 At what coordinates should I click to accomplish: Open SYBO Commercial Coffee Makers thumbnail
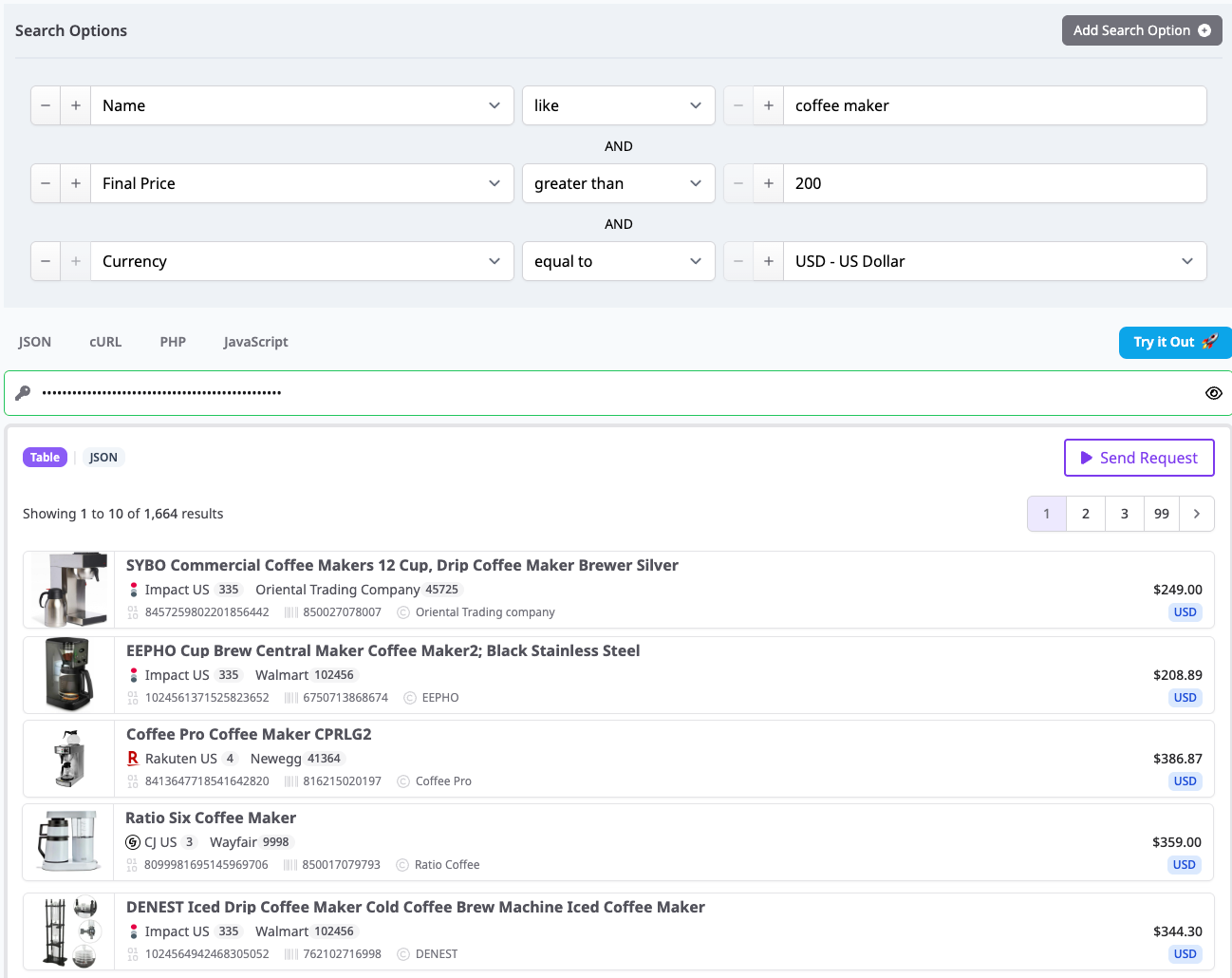[x=69, y=590]
